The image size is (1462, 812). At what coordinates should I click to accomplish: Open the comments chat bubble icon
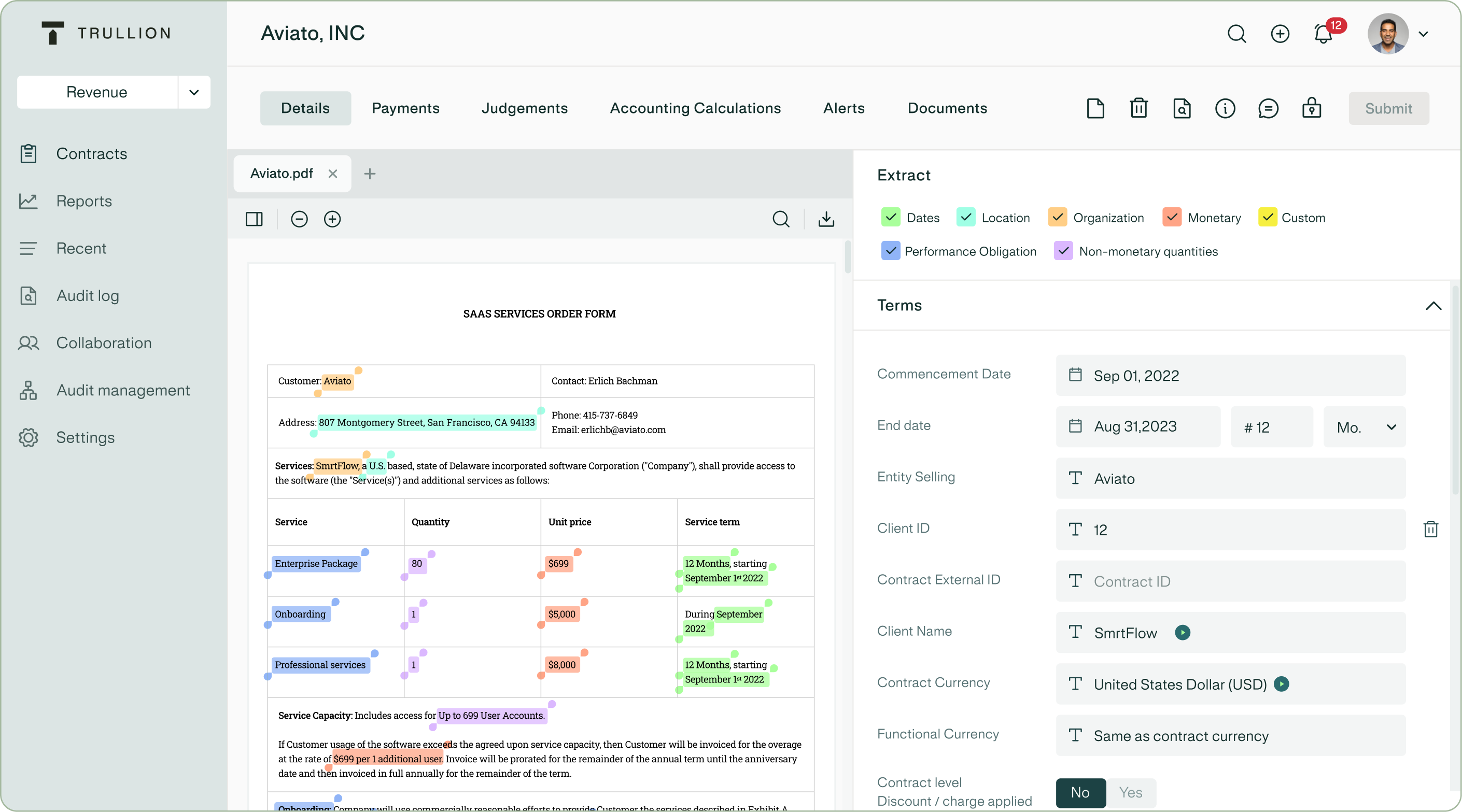[1268, 108]
